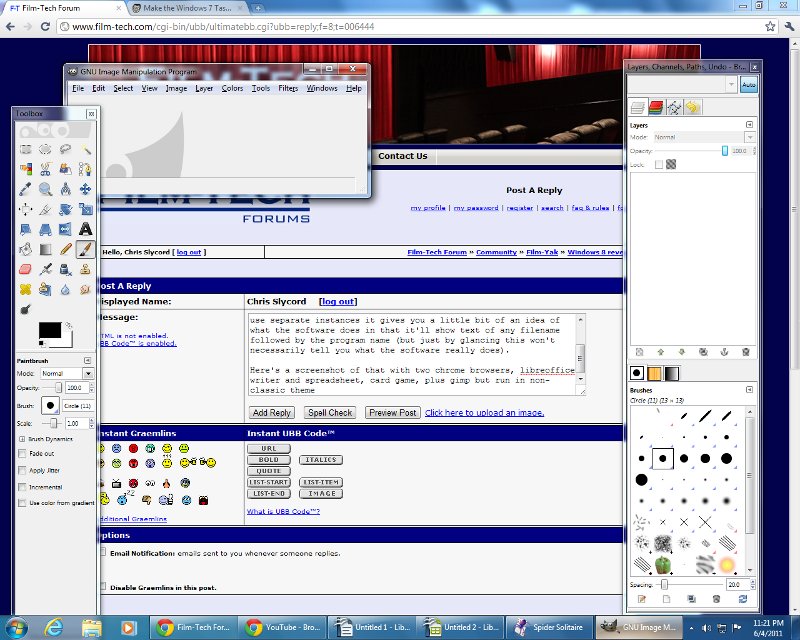Open the Paintbrush options menu arrow

(x=87, y=360)
